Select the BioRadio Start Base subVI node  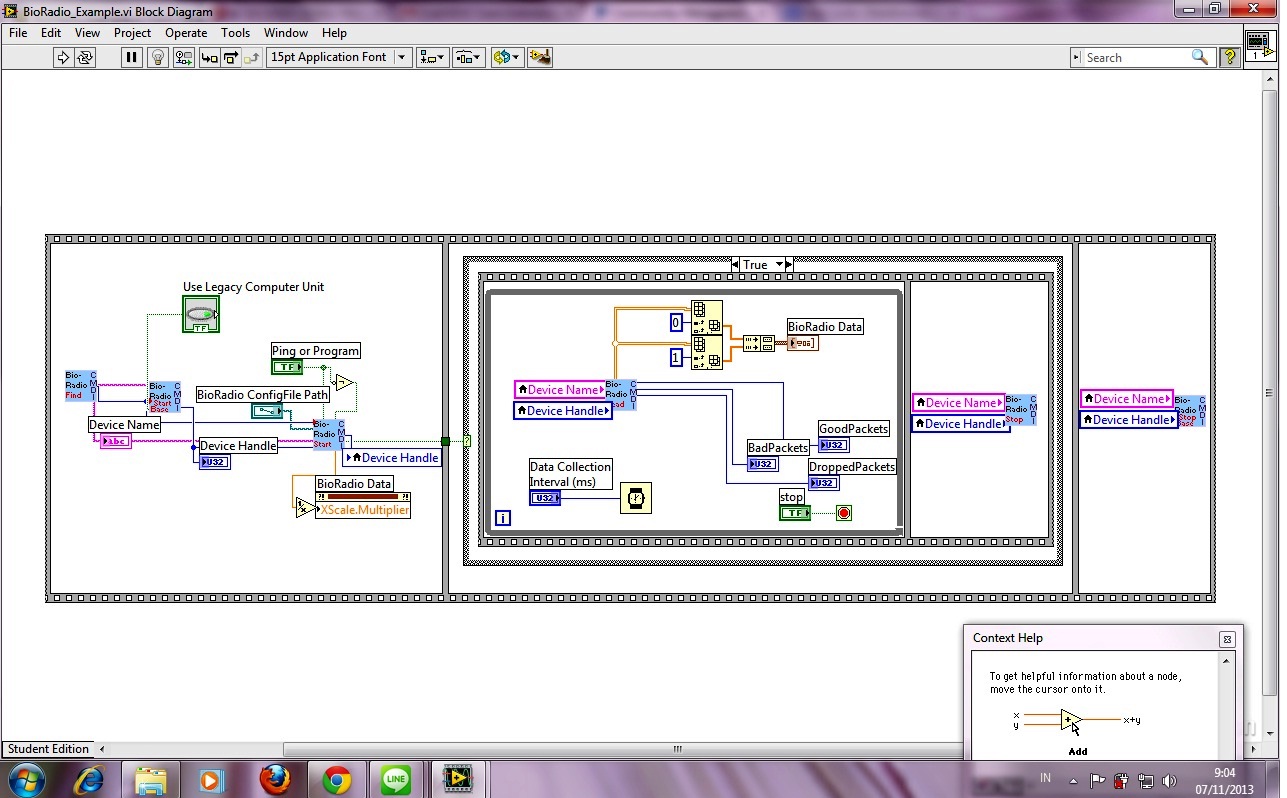coord(165,396)
